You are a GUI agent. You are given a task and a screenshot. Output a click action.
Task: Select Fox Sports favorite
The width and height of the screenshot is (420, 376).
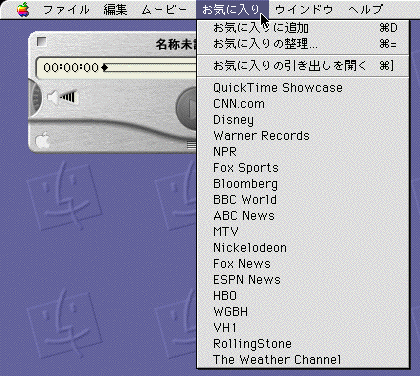[x=303, y=168]
